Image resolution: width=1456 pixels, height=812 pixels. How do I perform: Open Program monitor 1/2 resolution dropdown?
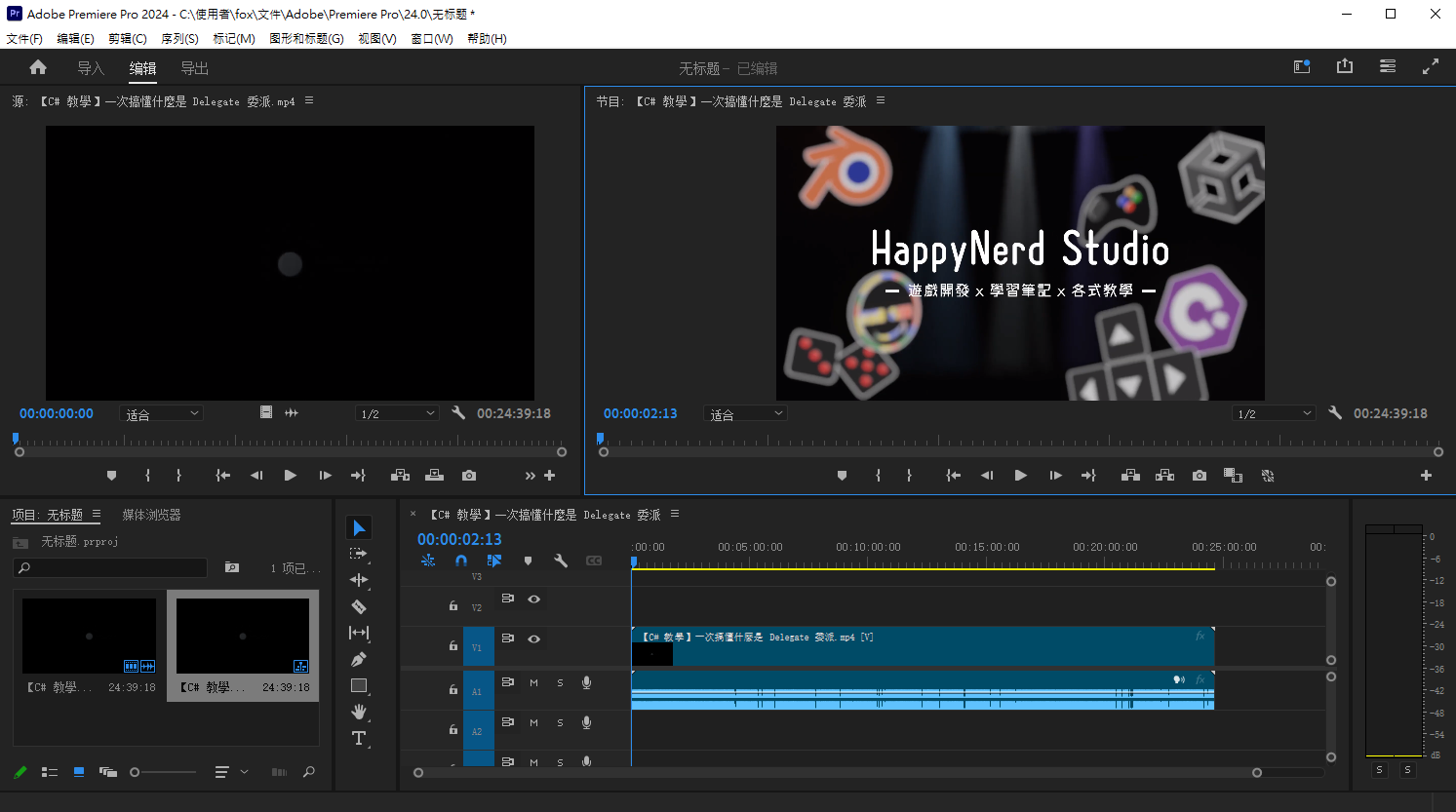[x=1274, y=413]
